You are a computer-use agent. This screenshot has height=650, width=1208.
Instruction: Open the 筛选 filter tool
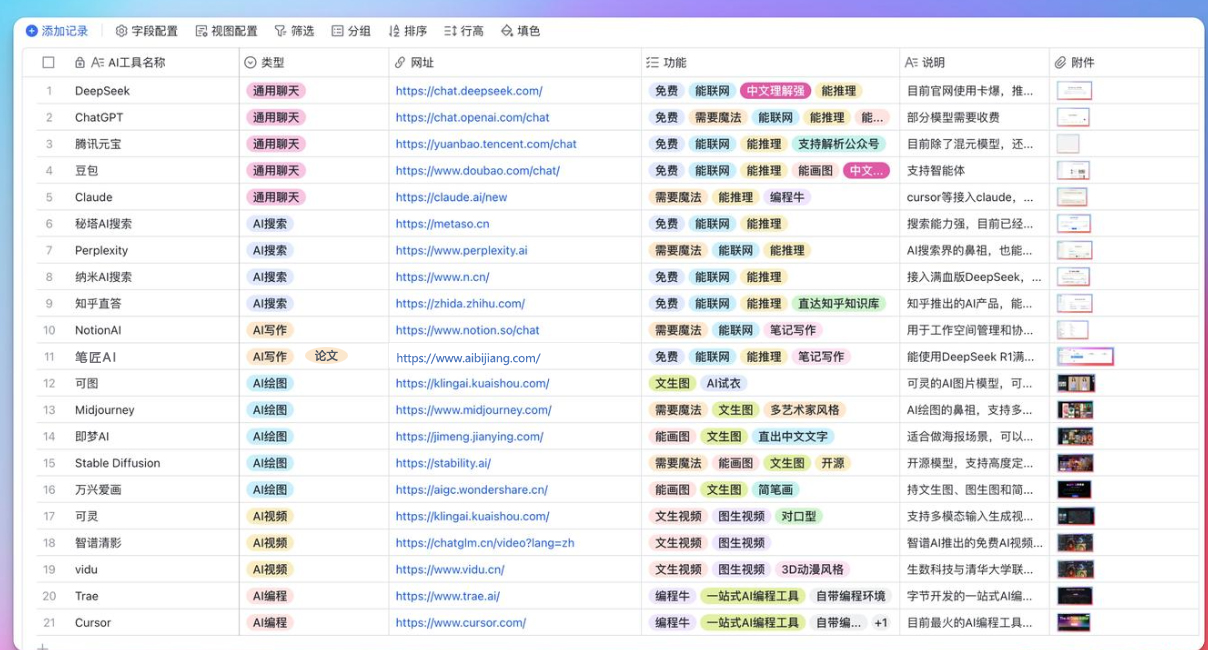(x=294, y=31)
